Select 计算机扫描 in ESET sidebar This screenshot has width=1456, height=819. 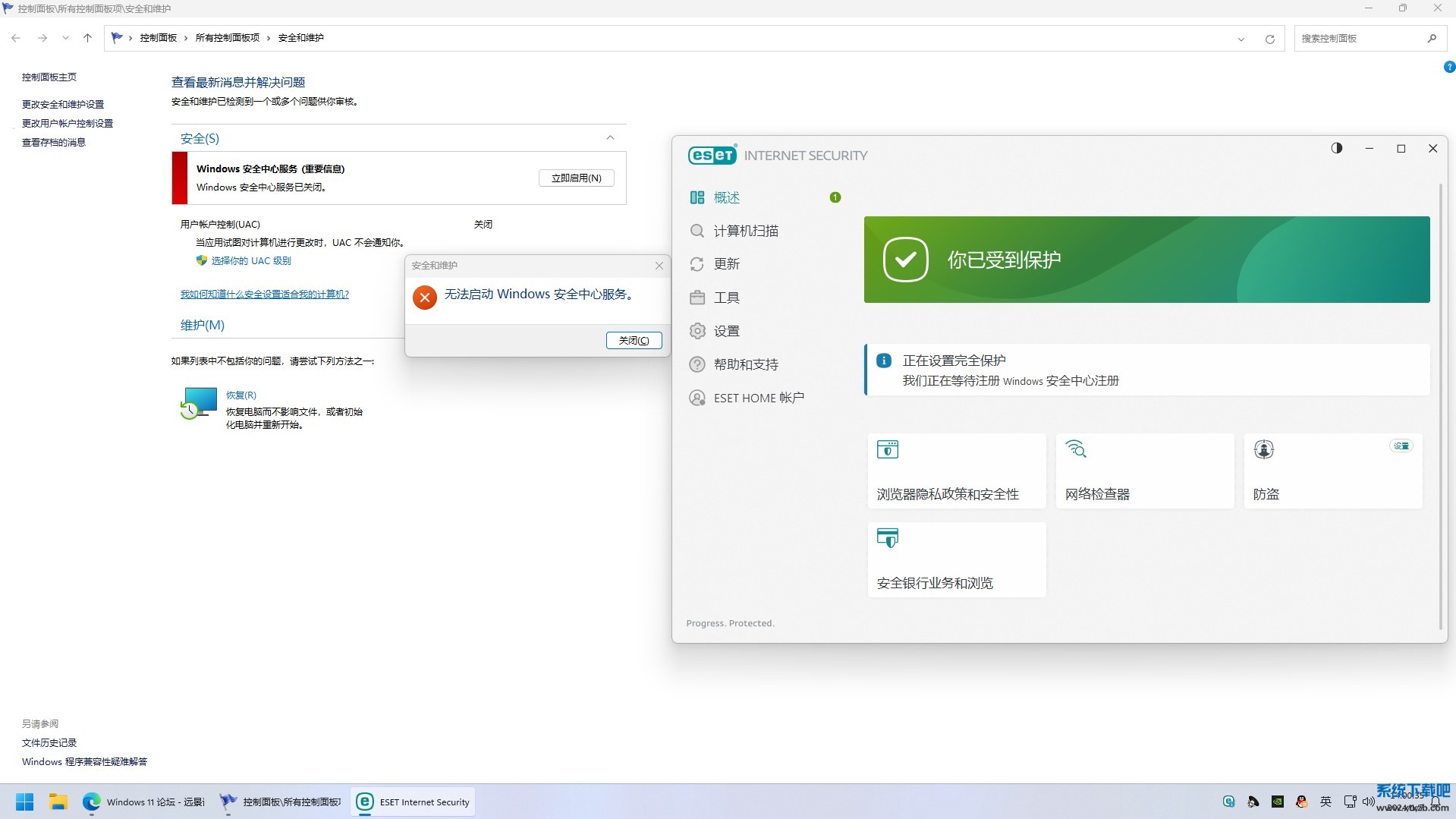746,231
